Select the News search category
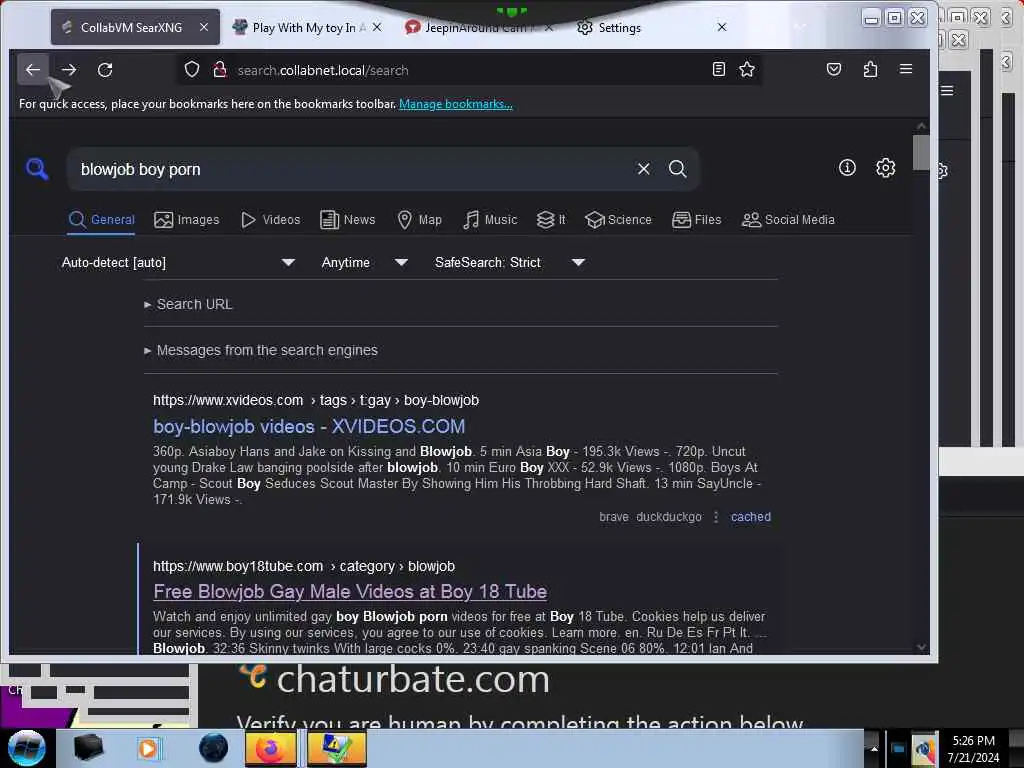The width and height of the screenshot is (1024, 768). point(347,219)
